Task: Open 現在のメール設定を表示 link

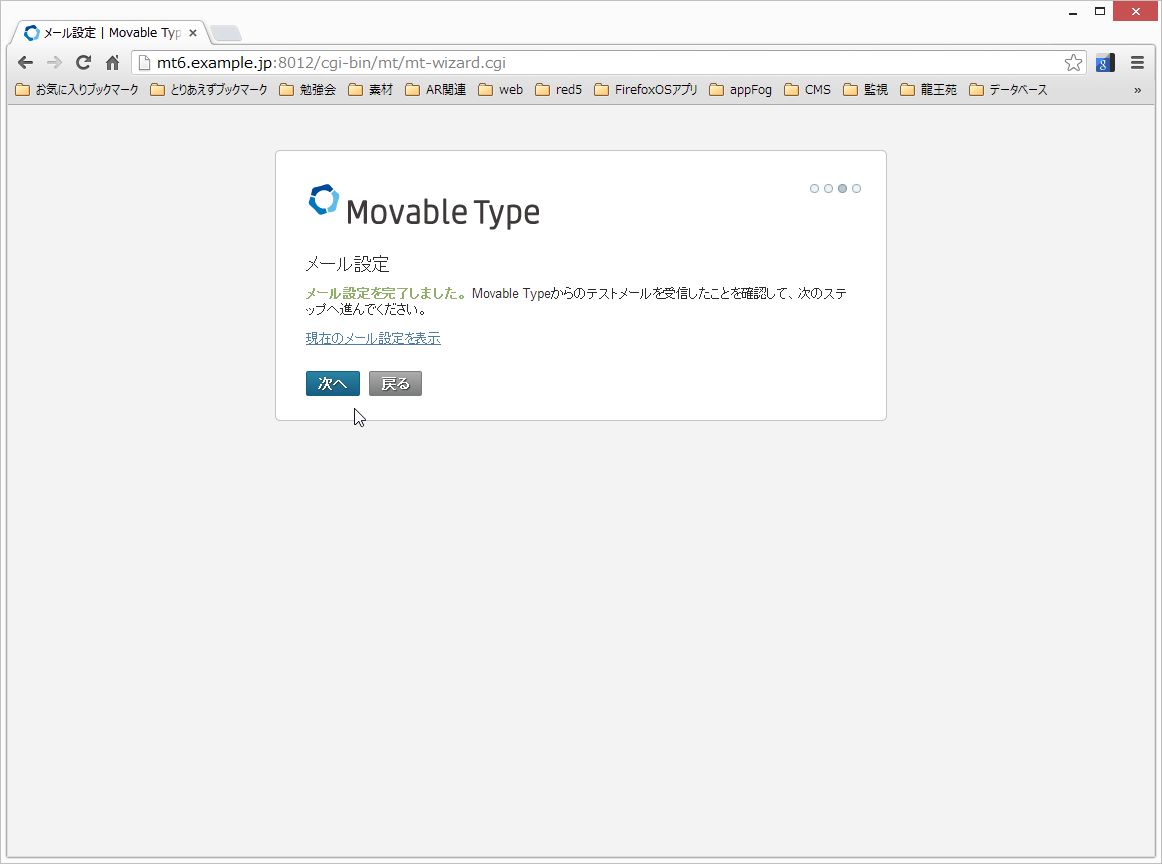Action: [374, 339]
